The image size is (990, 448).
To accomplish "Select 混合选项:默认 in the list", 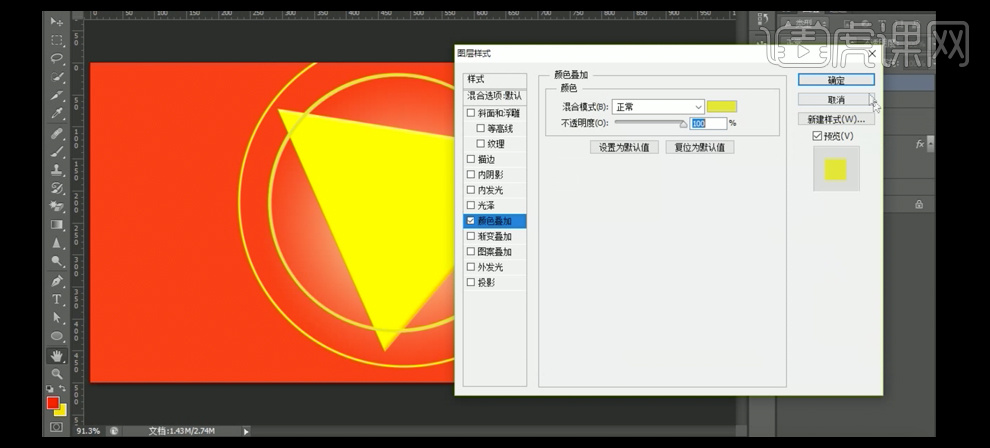I will click(x=494, y=96).
